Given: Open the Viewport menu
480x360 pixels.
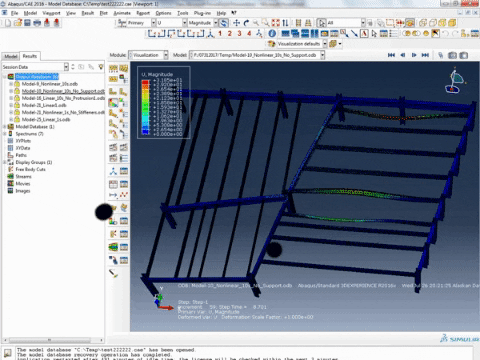Looking at the screenshot, I should click(x=51, y=13).
